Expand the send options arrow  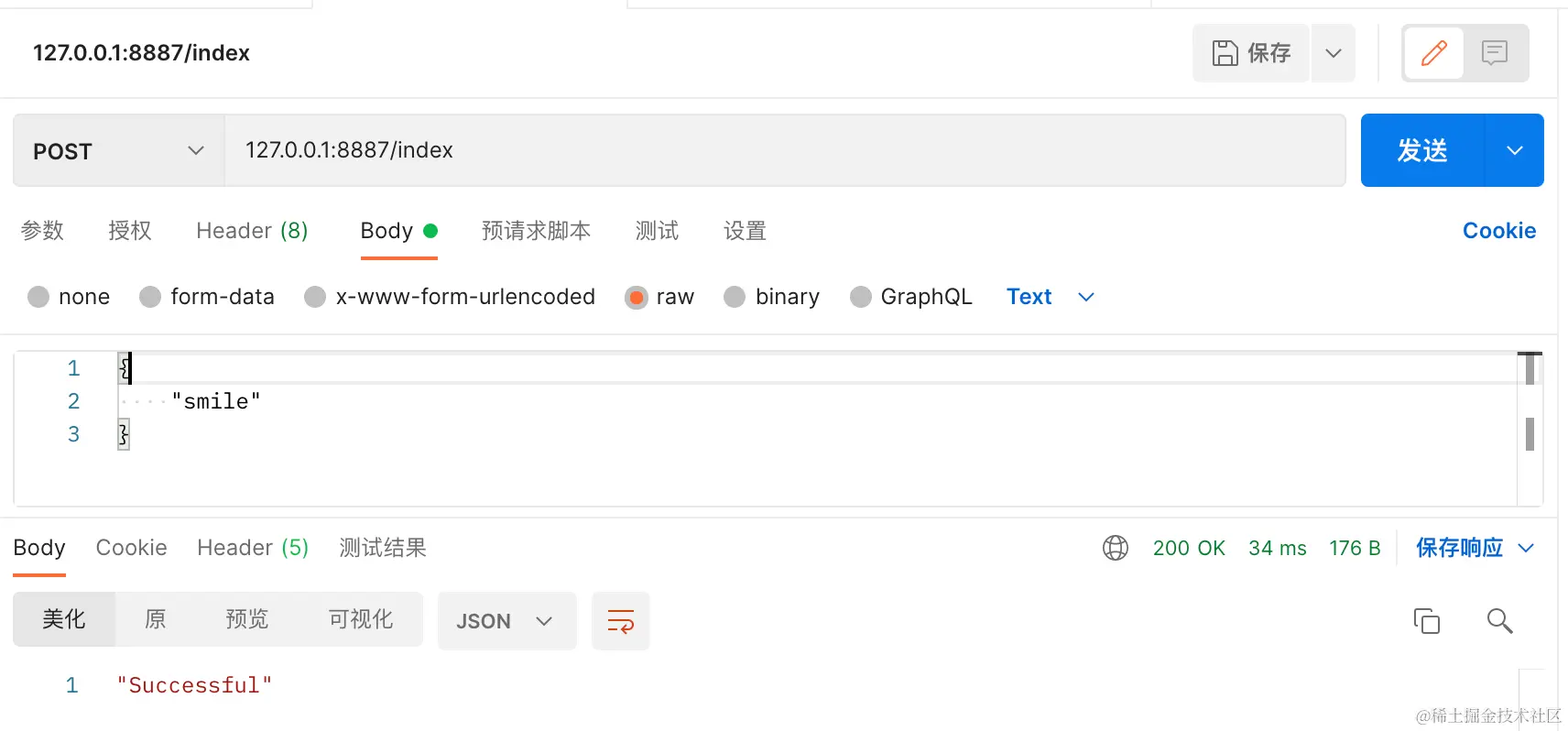(x=1515, y=150)
